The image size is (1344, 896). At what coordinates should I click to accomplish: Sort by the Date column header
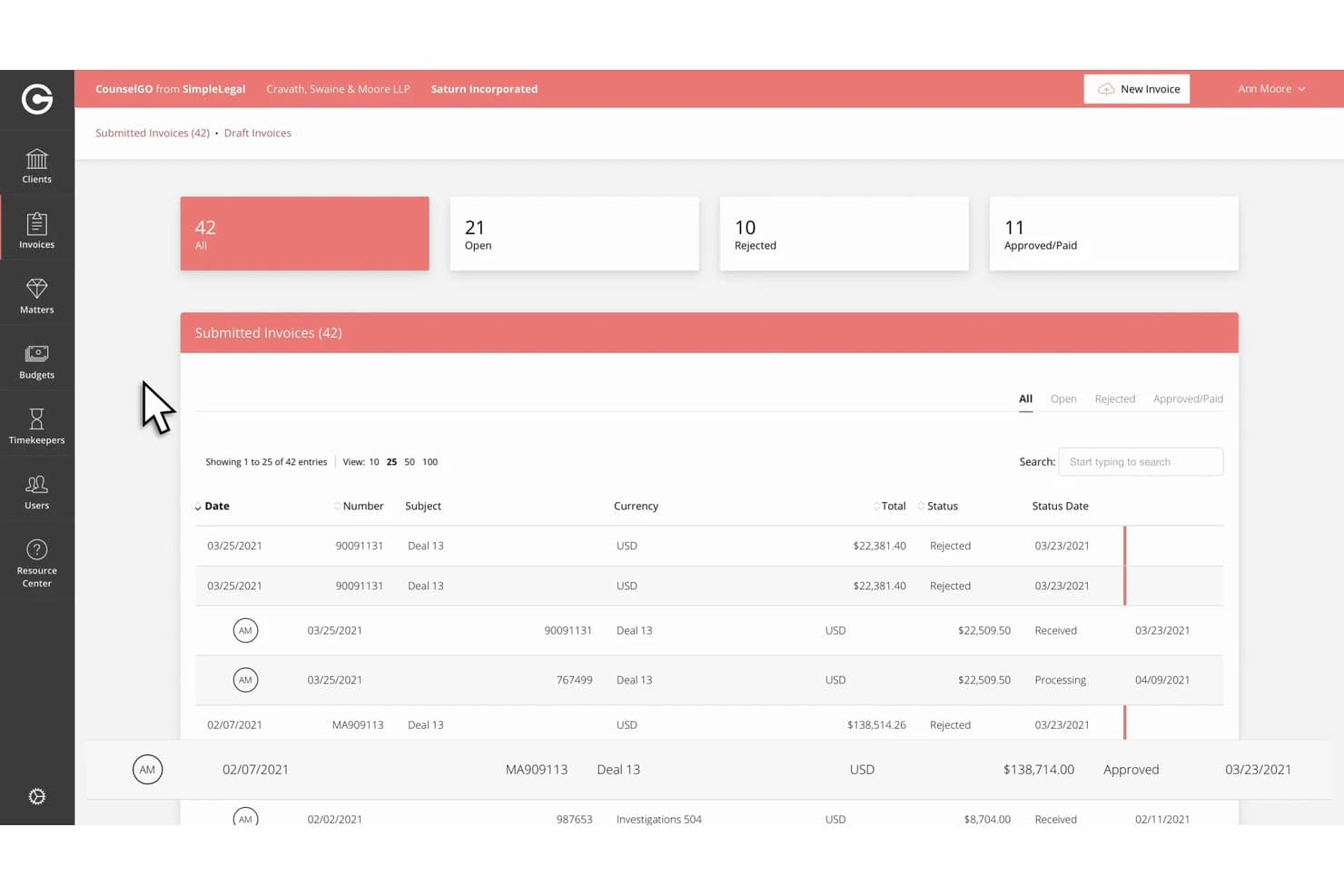tap(216, 506)
